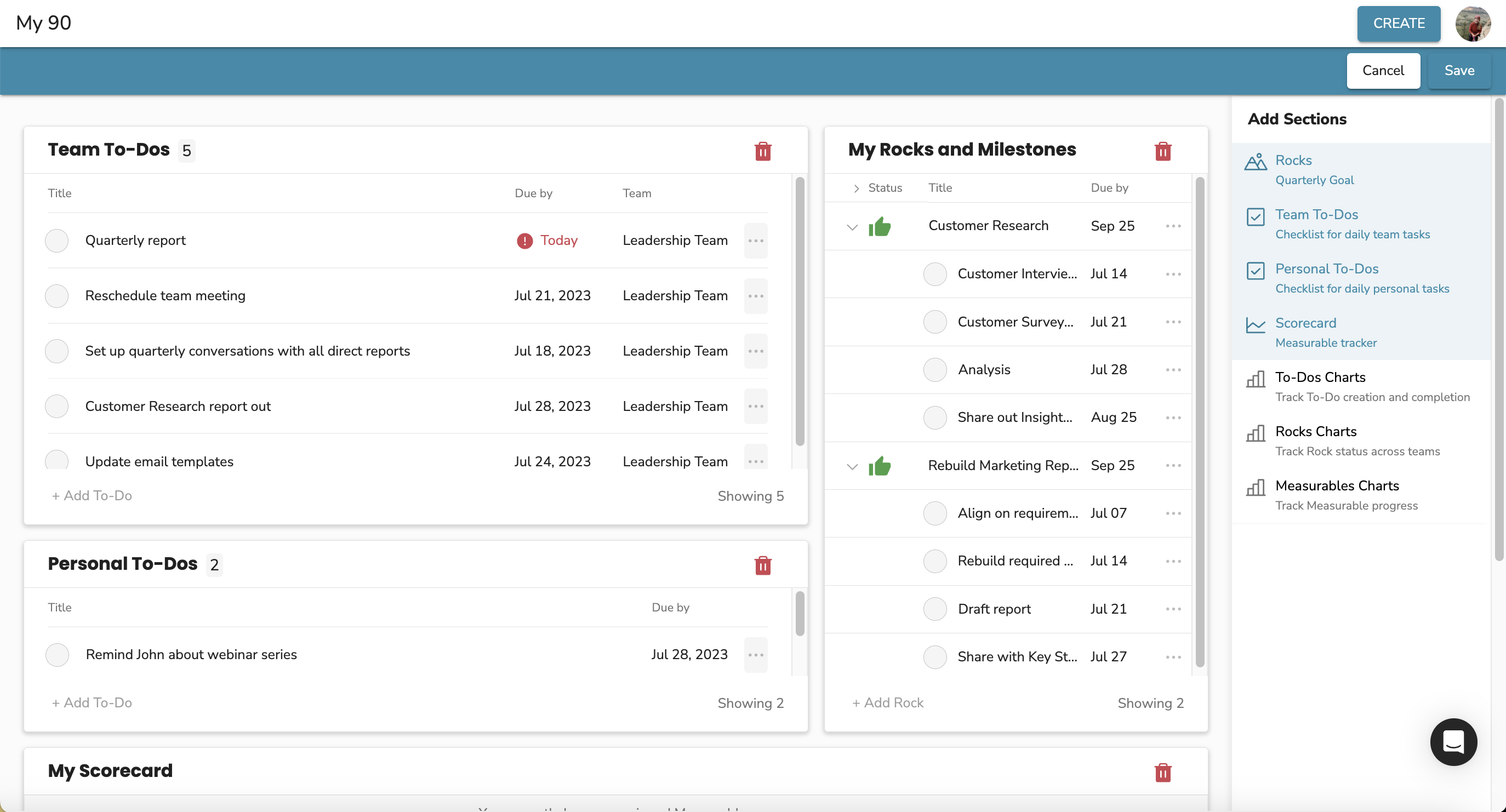The height and width of the screenshot is (812, 1506).
Task: Toggle the Customer Research rock status thumbs-up
Action: pyautogui.click(x=878, y=225)
